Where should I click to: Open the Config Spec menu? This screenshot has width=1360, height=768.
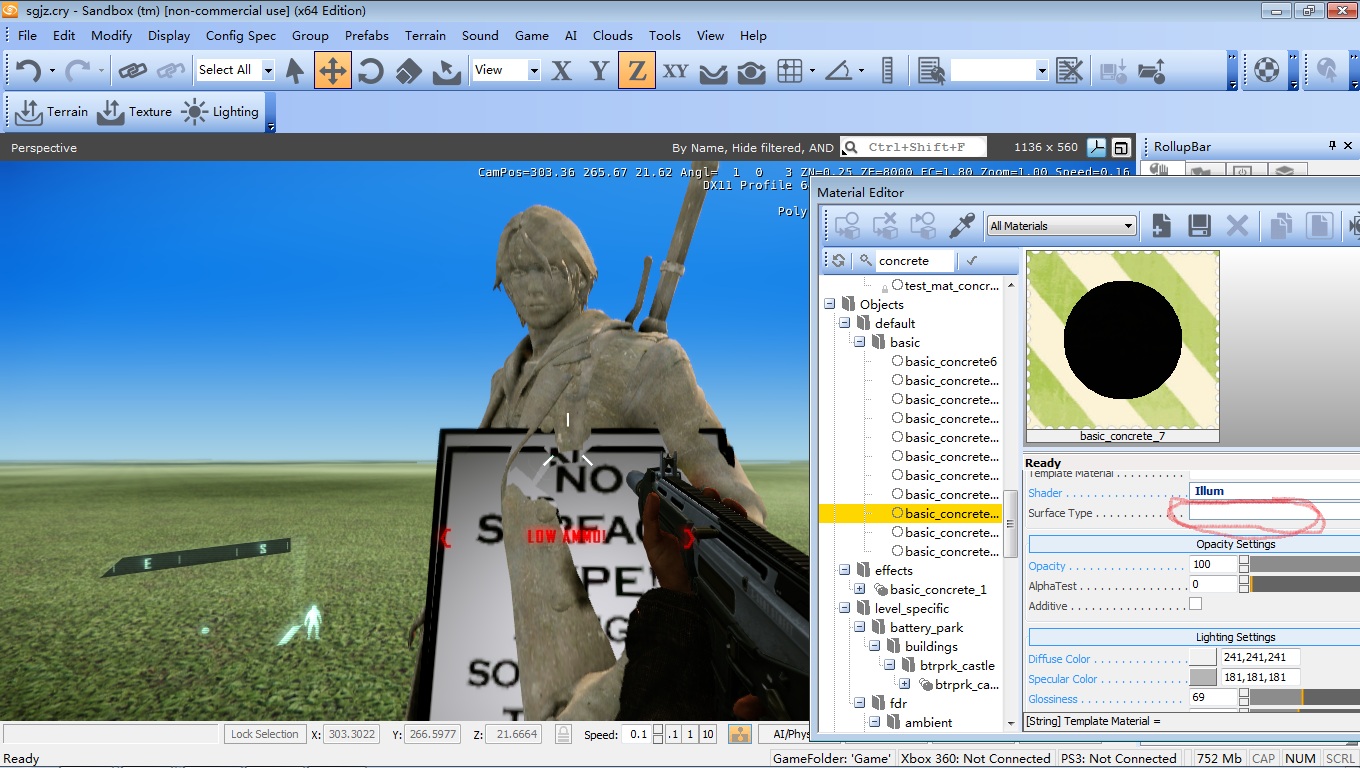pos(240,35)
